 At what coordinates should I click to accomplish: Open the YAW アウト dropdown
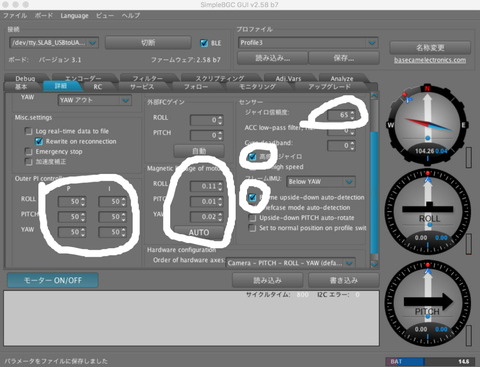(95, 100)
